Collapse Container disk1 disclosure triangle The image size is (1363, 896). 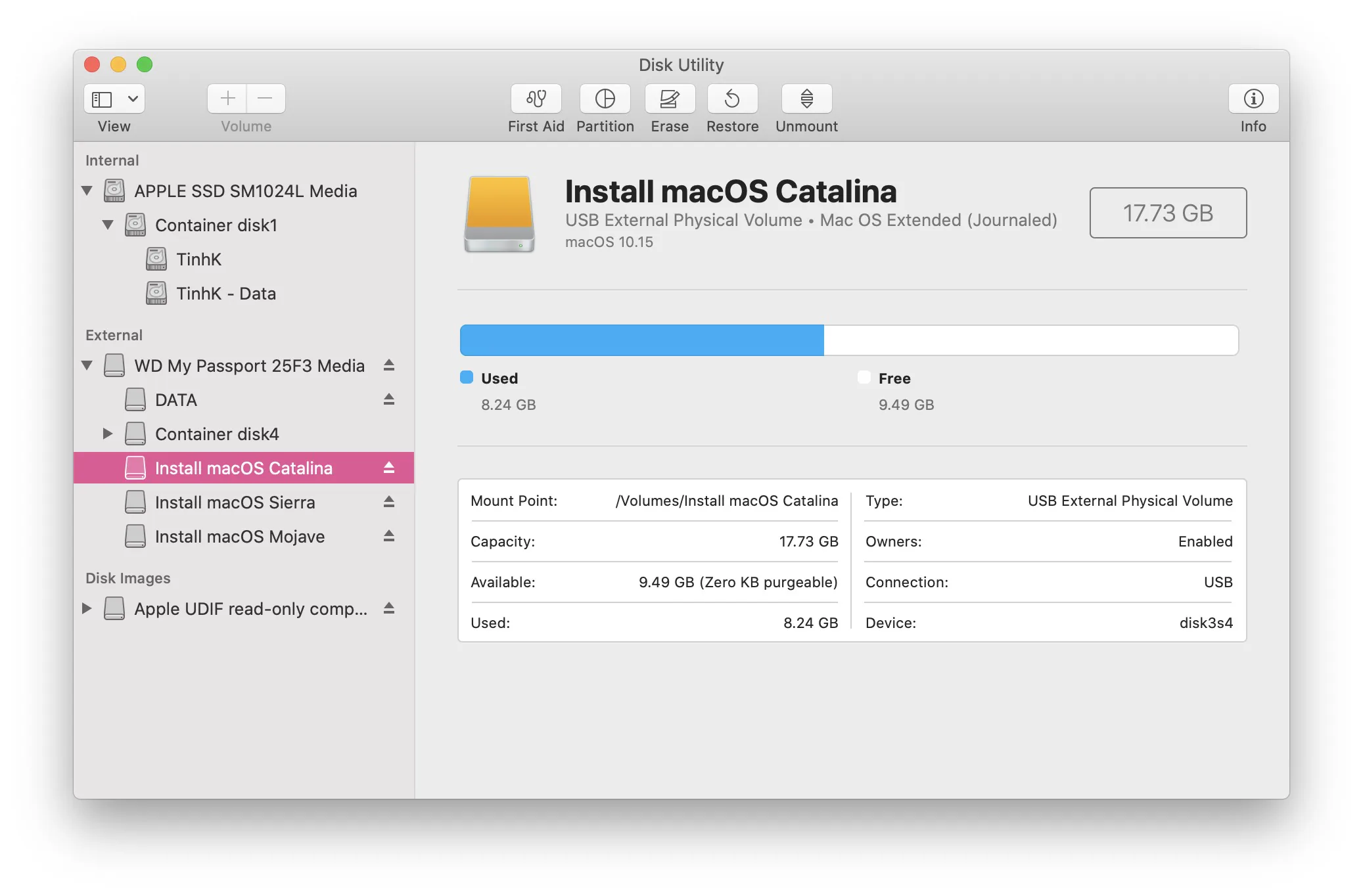(x=108, y=225)
